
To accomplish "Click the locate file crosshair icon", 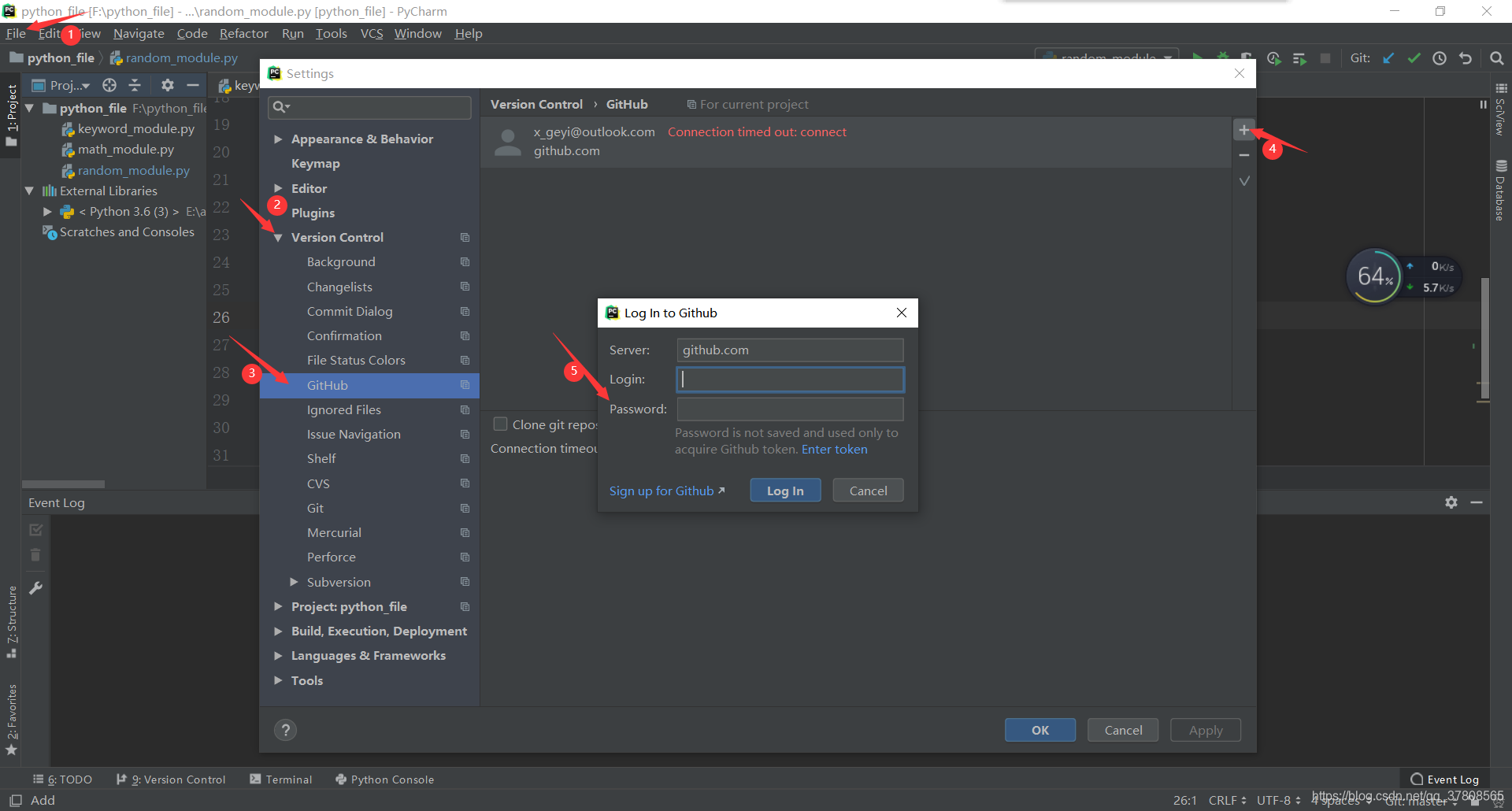I will click(109, 85).
